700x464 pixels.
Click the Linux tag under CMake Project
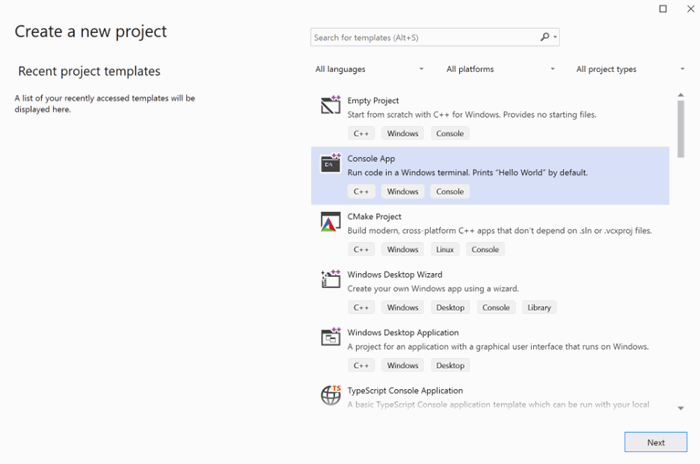(x=445, y=250)
